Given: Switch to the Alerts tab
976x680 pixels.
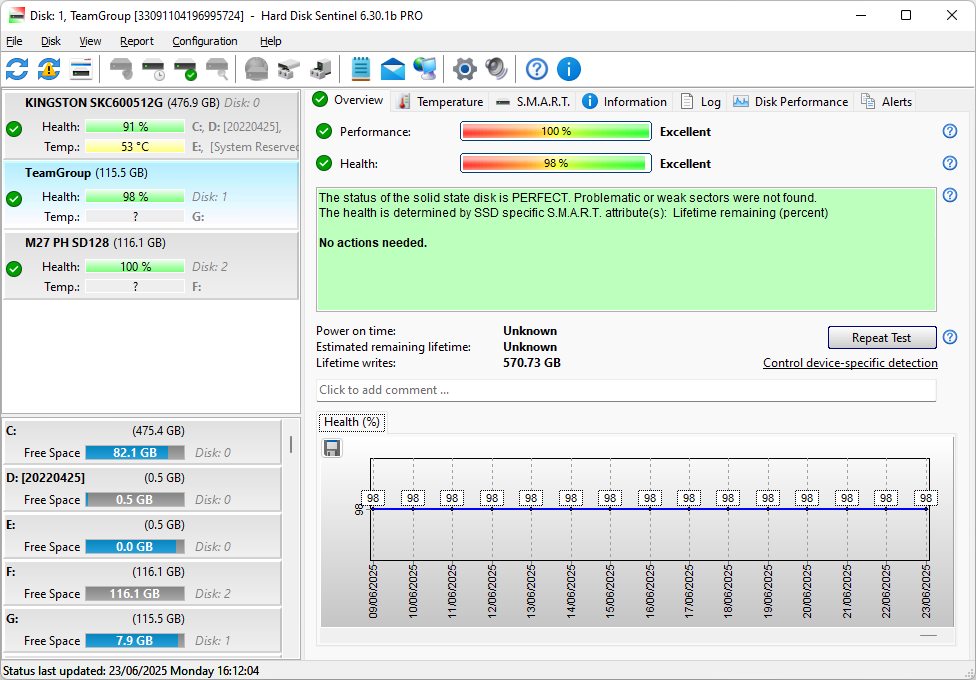Looking at the screenshot, I should 886,102.
